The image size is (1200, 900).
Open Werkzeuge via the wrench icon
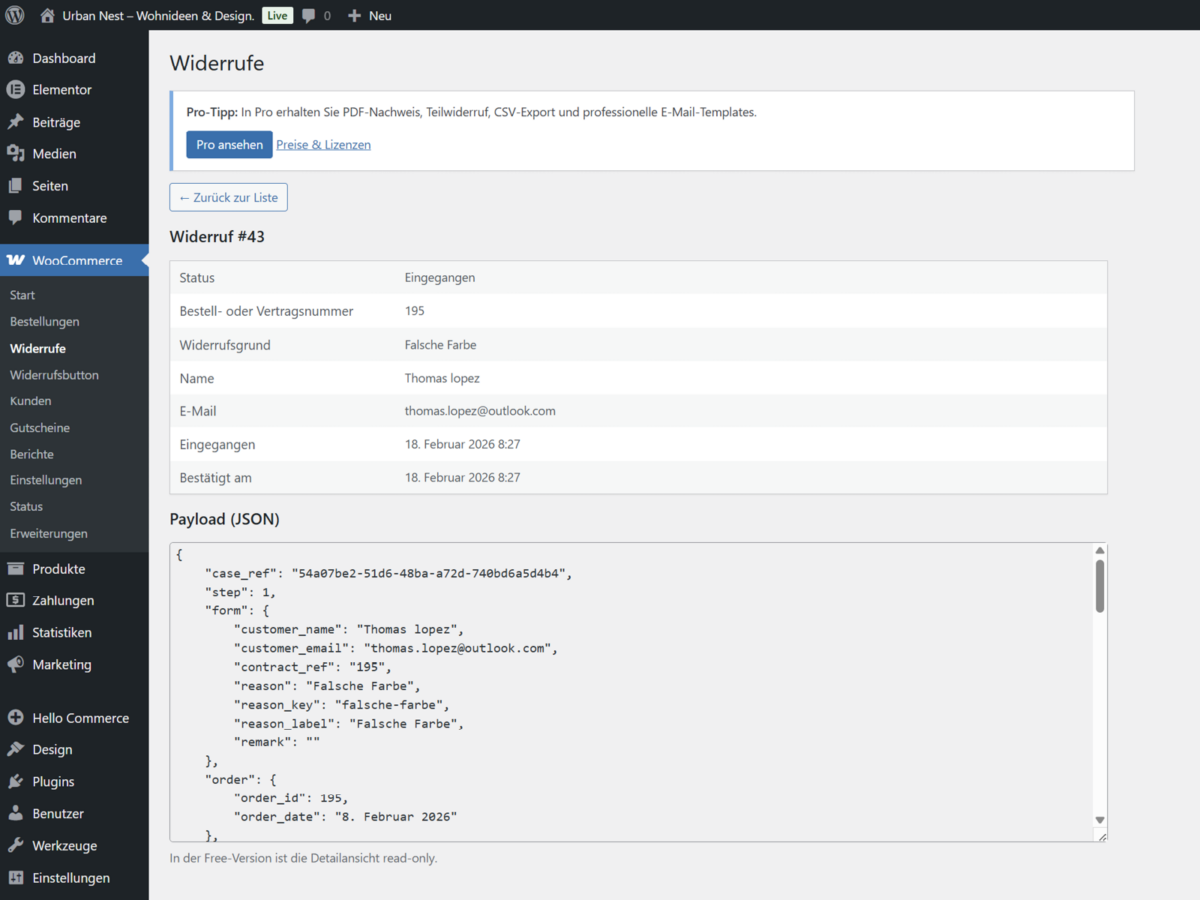[x=15, y=846]
